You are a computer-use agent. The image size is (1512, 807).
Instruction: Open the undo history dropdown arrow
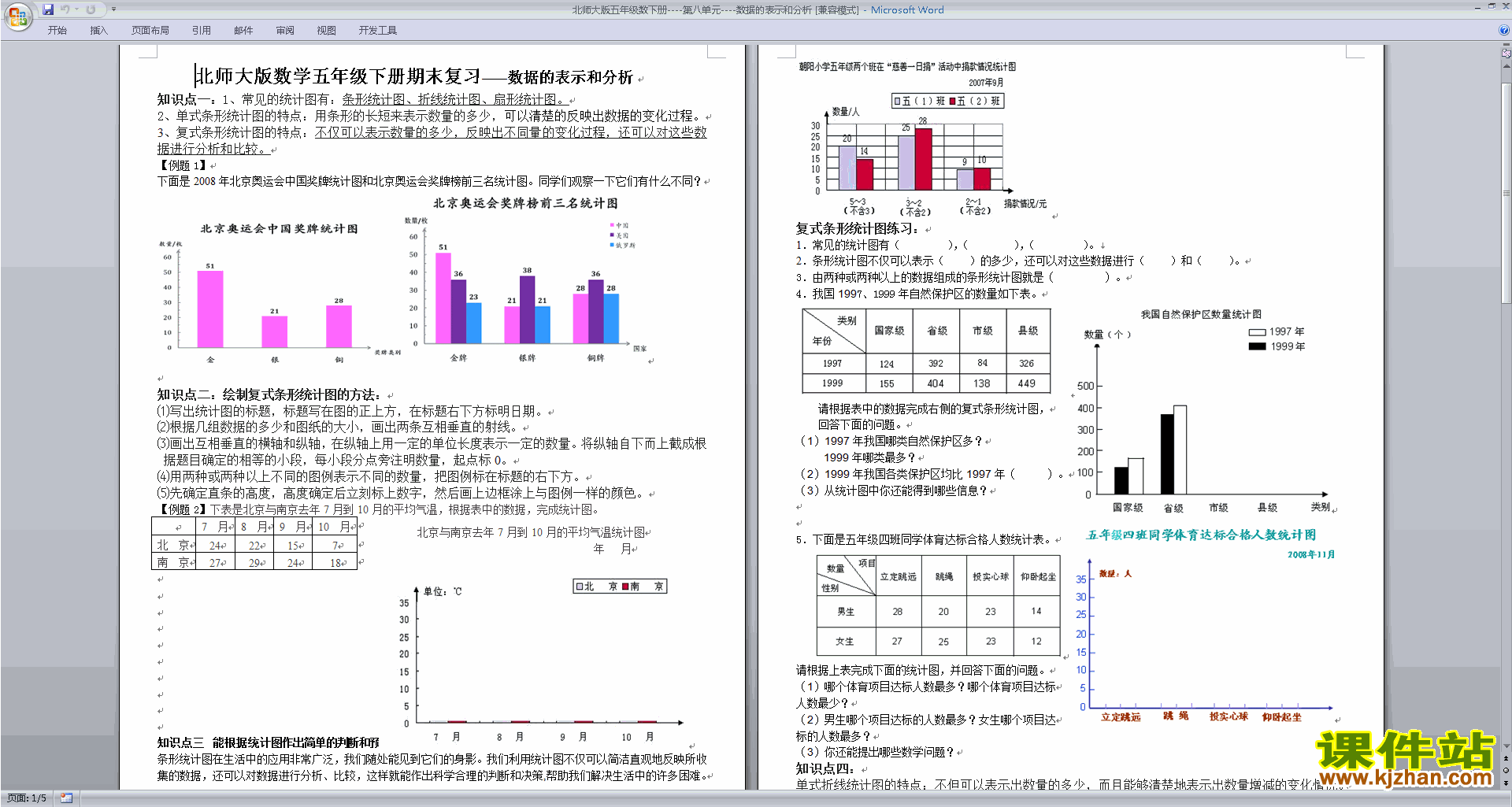77,9
